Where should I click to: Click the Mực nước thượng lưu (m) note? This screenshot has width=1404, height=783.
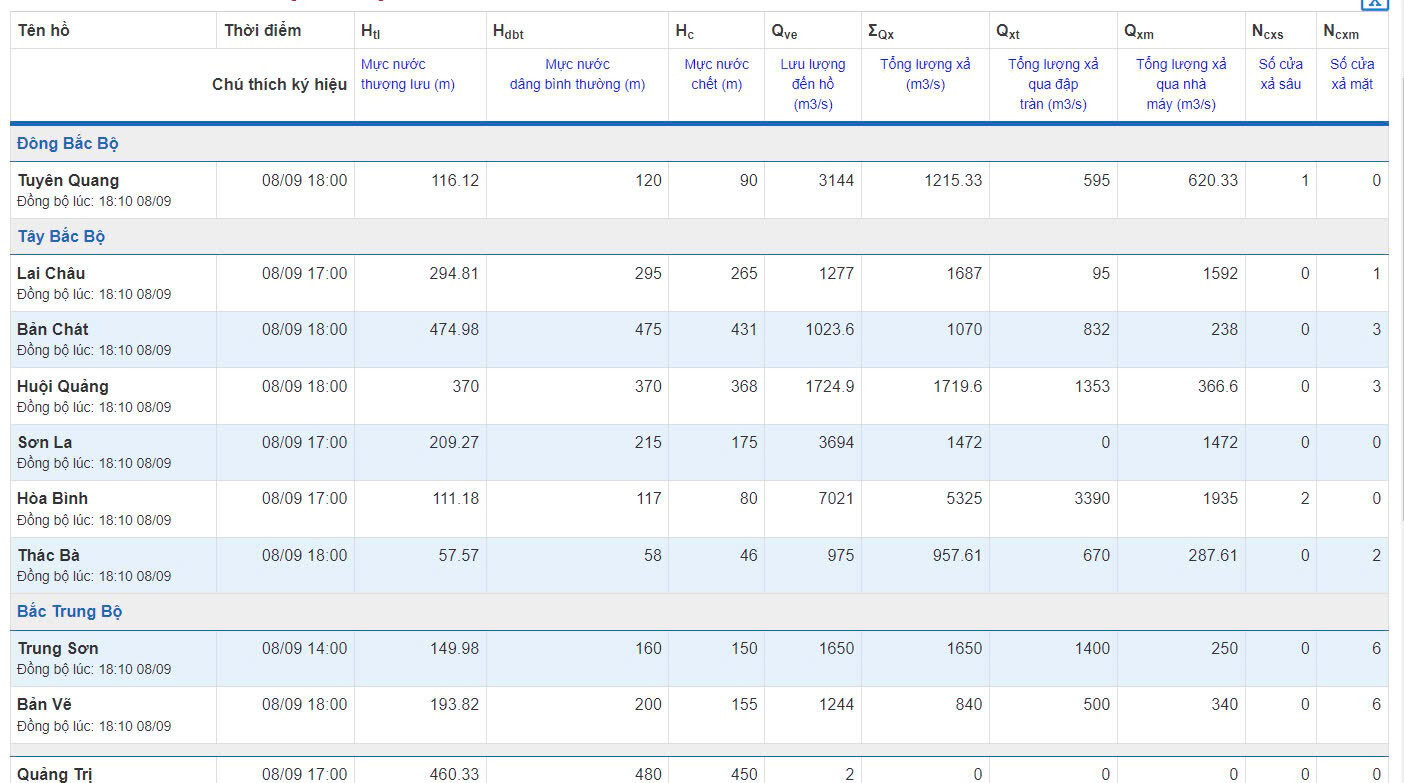pos(408,75)
